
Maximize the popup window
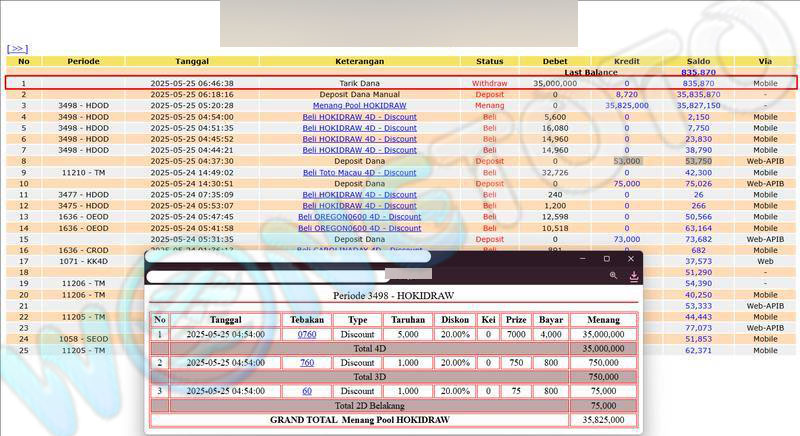click(606, 259)
